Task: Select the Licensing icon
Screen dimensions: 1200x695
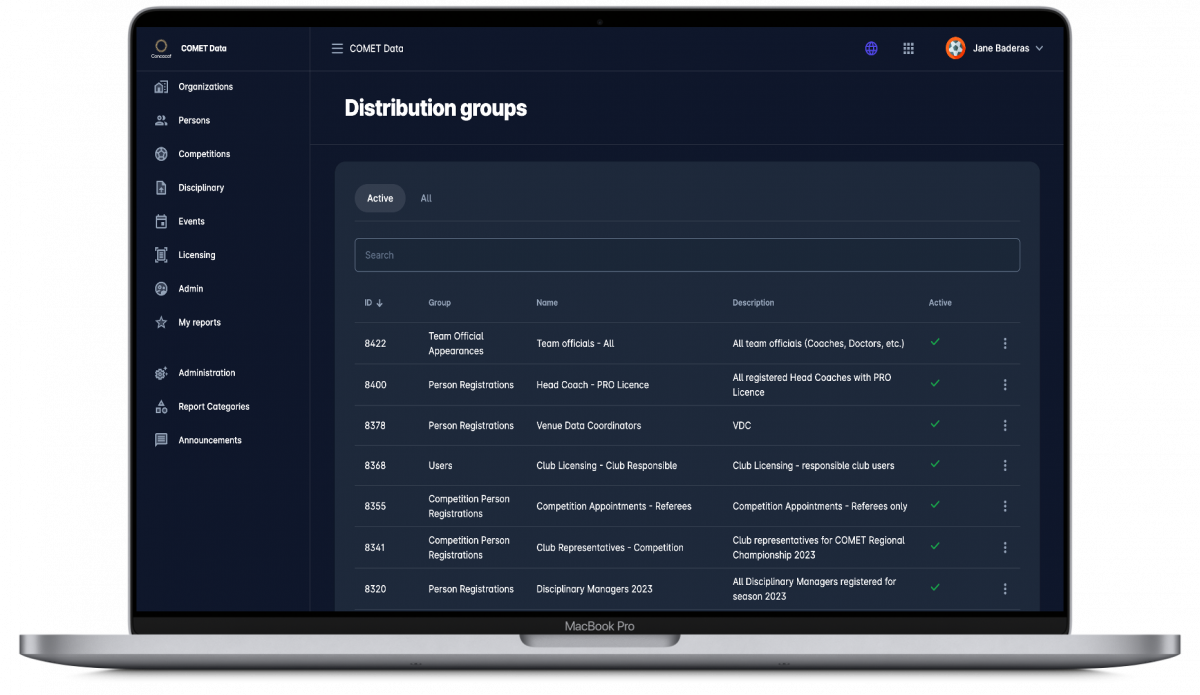Action: point(161,255)
